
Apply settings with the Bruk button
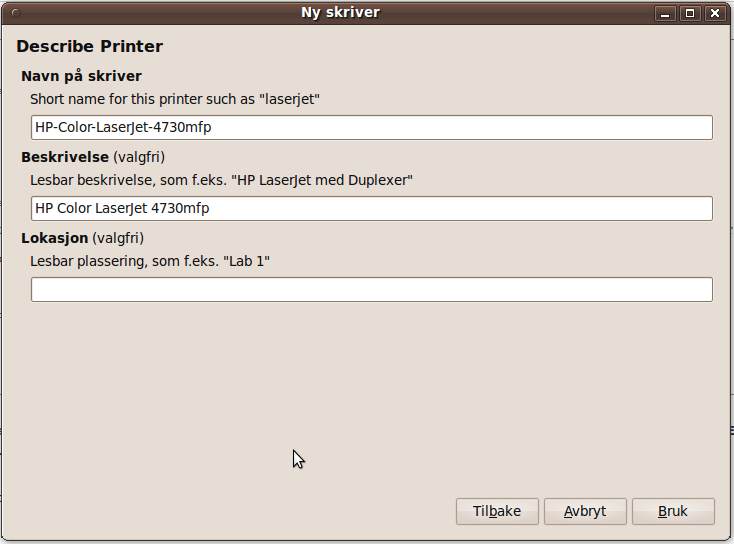coord(673,511)
